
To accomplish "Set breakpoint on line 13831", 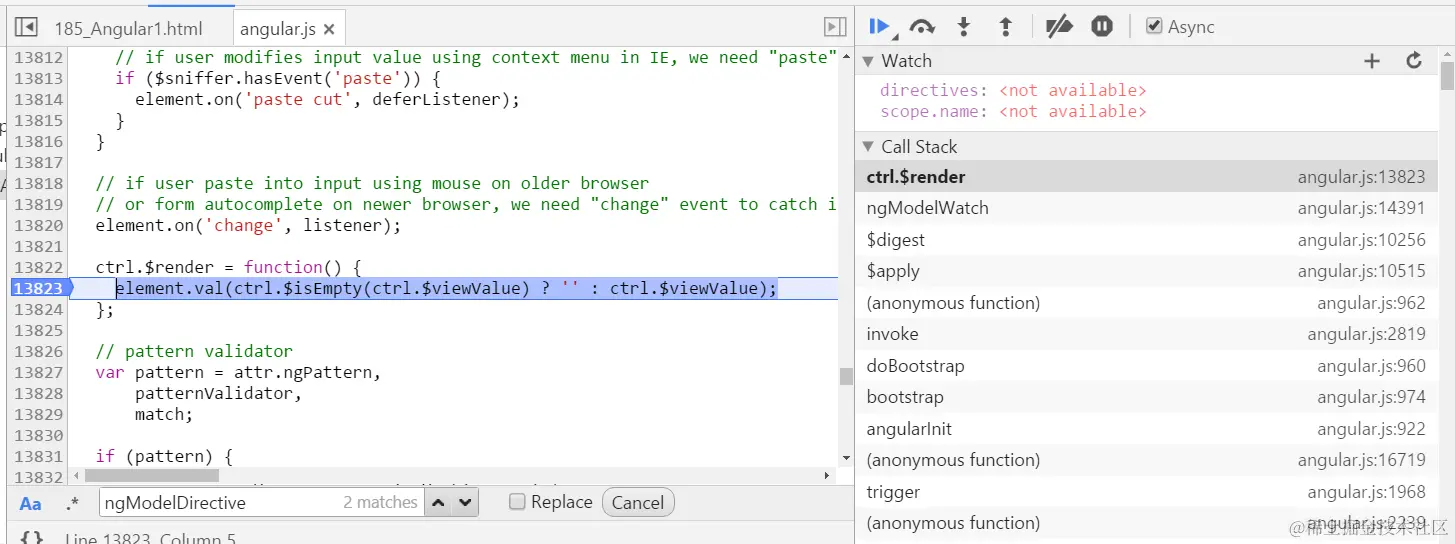I will click(38, 456).
